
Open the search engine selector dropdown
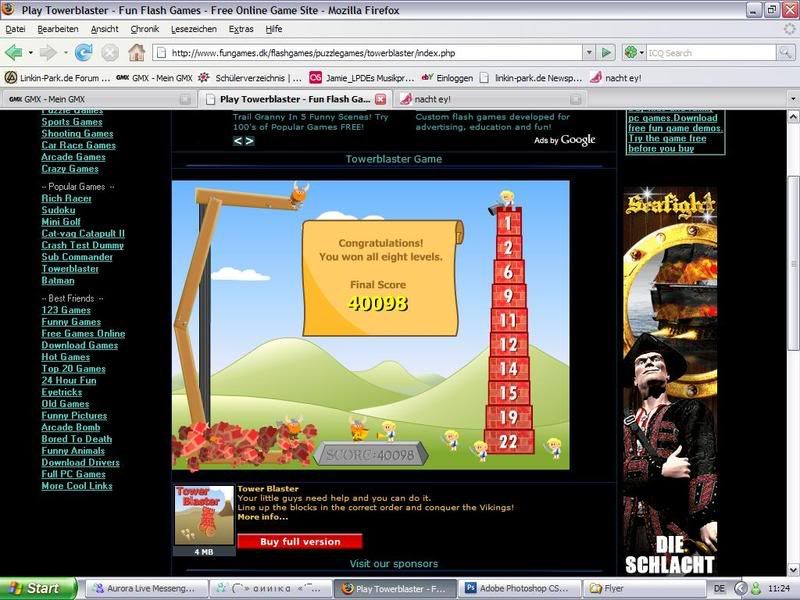tap(634, 52)
